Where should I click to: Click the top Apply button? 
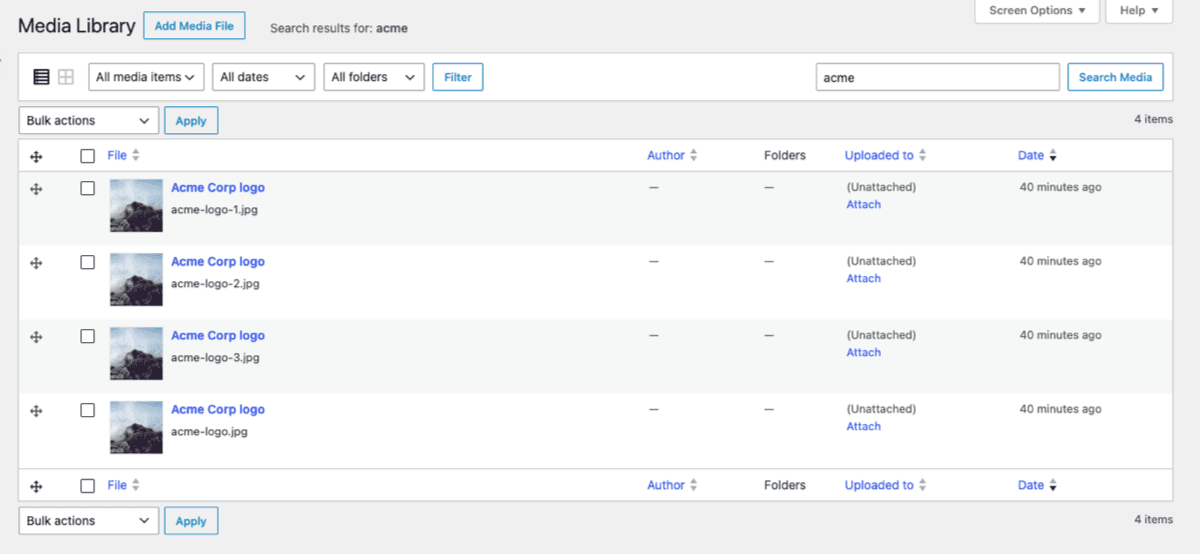click(x=191, y=121)
